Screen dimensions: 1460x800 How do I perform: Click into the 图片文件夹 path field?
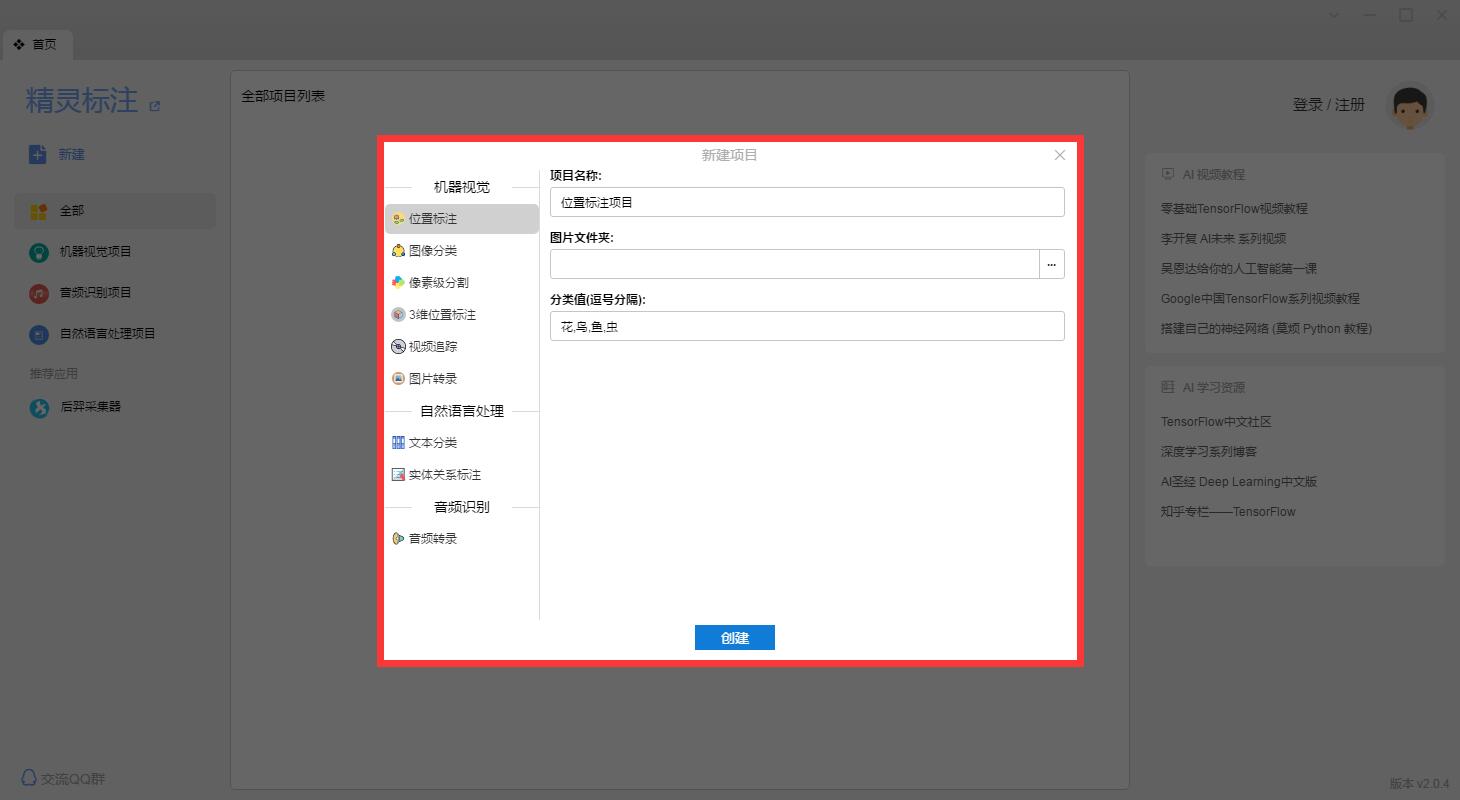tap(794, 264)
